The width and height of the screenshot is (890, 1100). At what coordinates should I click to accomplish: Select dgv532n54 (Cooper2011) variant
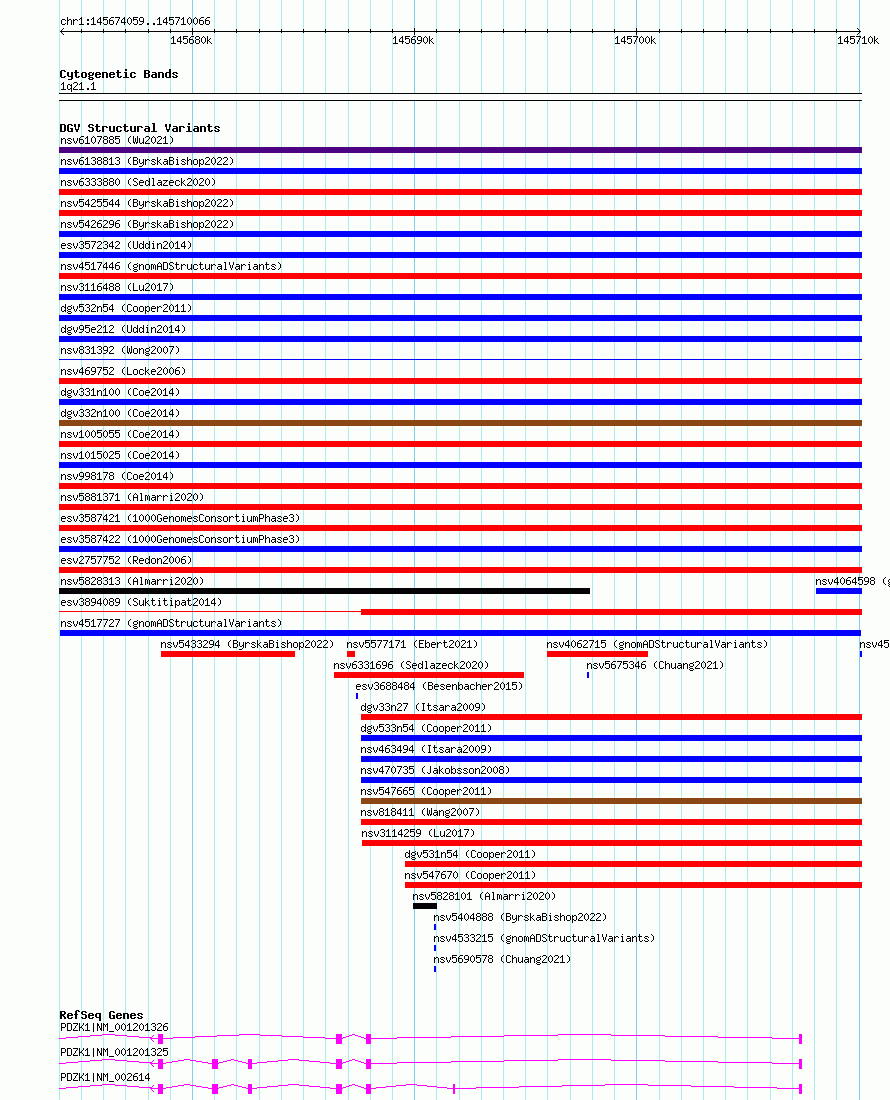126,309
